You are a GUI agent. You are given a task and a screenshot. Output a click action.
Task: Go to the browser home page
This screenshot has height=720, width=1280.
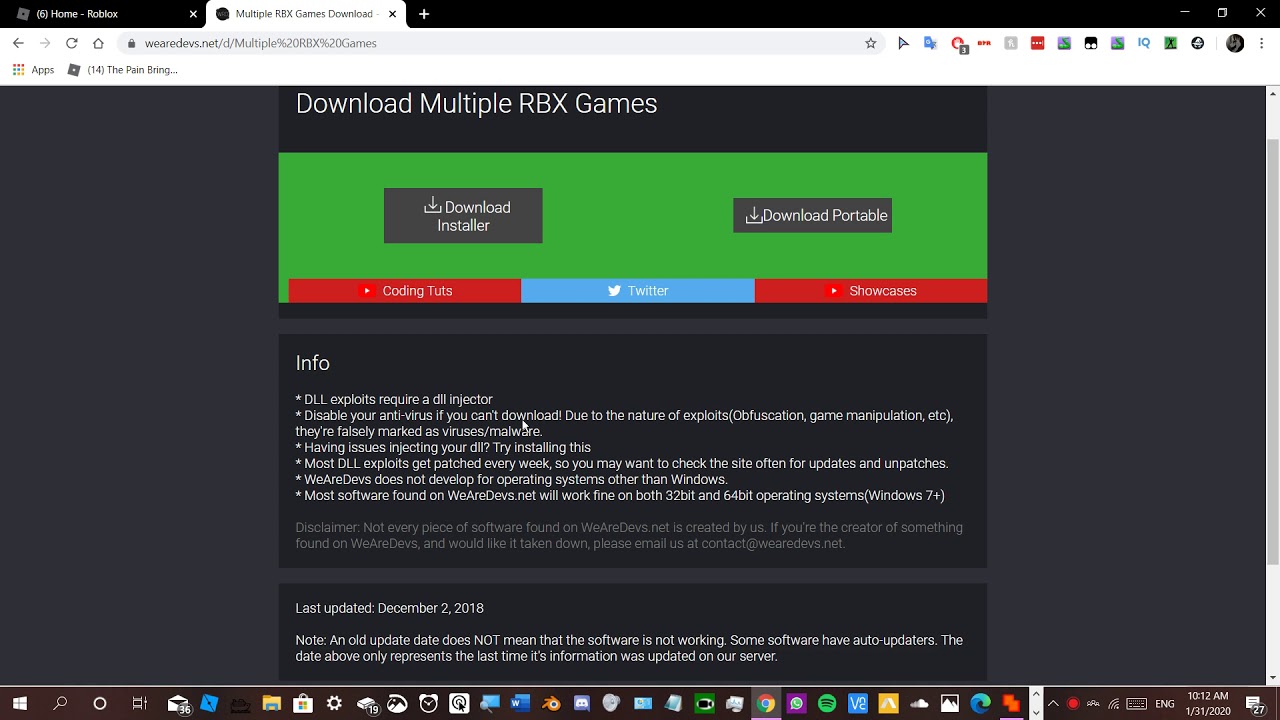click(x=98, y=43)
